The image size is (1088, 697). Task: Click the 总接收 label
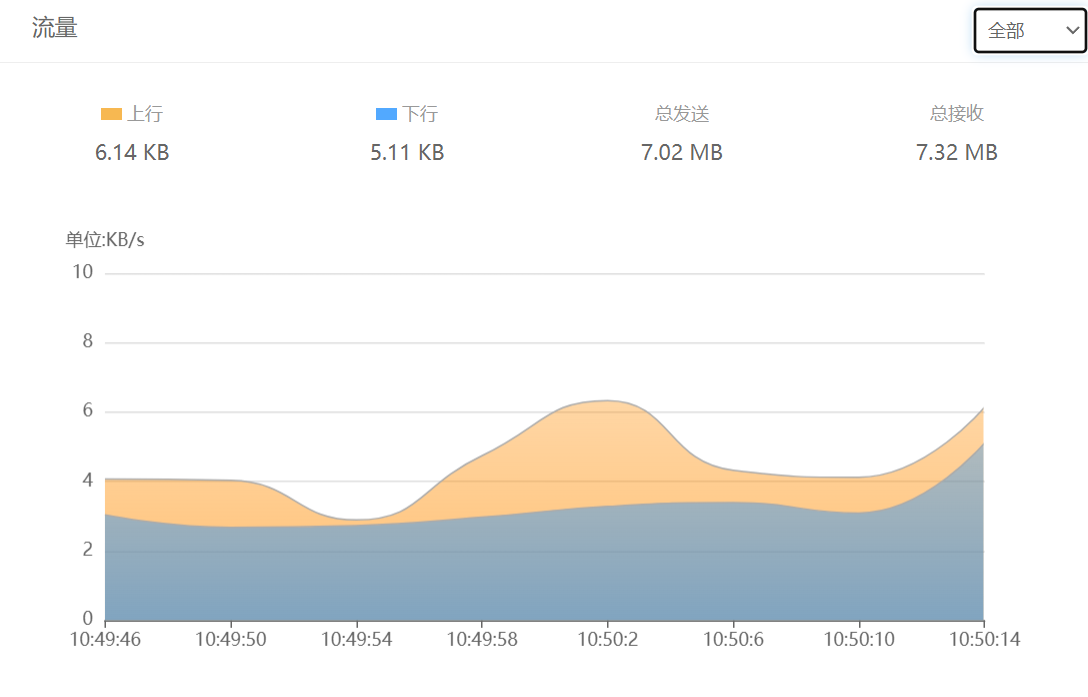coord(957,114)
